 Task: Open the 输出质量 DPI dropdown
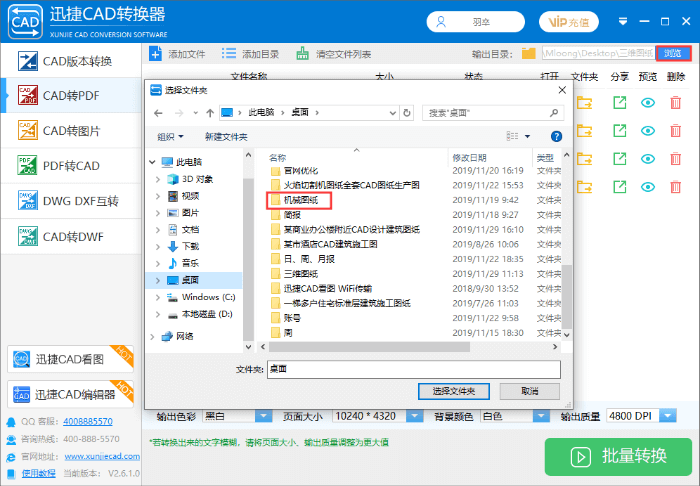pyautogui.click(x=667, y=416)
